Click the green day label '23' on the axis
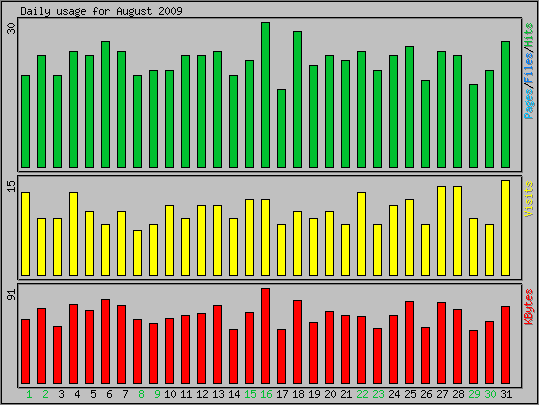539x405 pixels. pos(378,394)
